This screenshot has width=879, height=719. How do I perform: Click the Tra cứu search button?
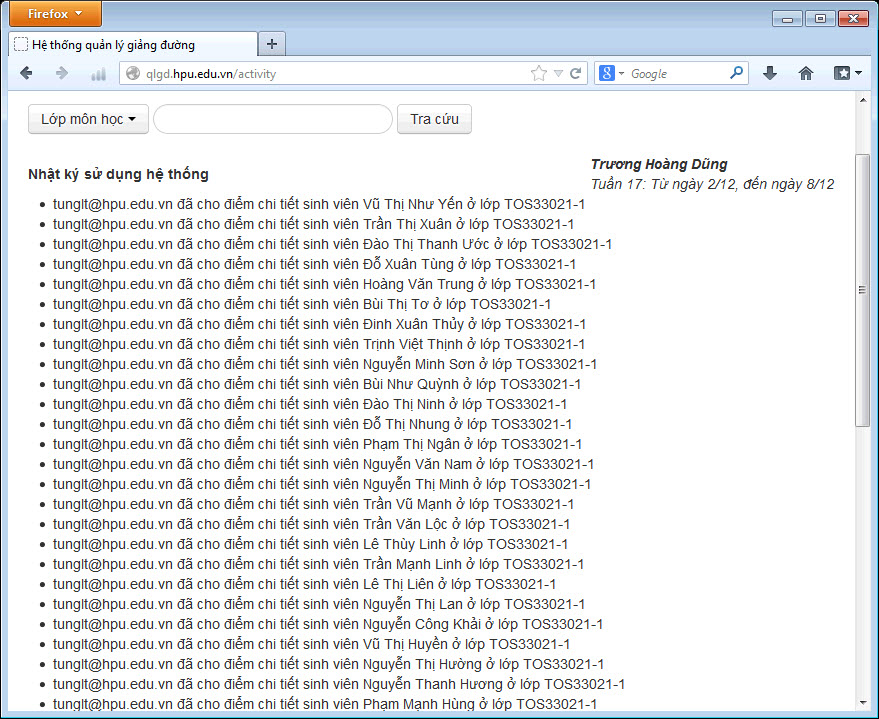pos(434,119)
